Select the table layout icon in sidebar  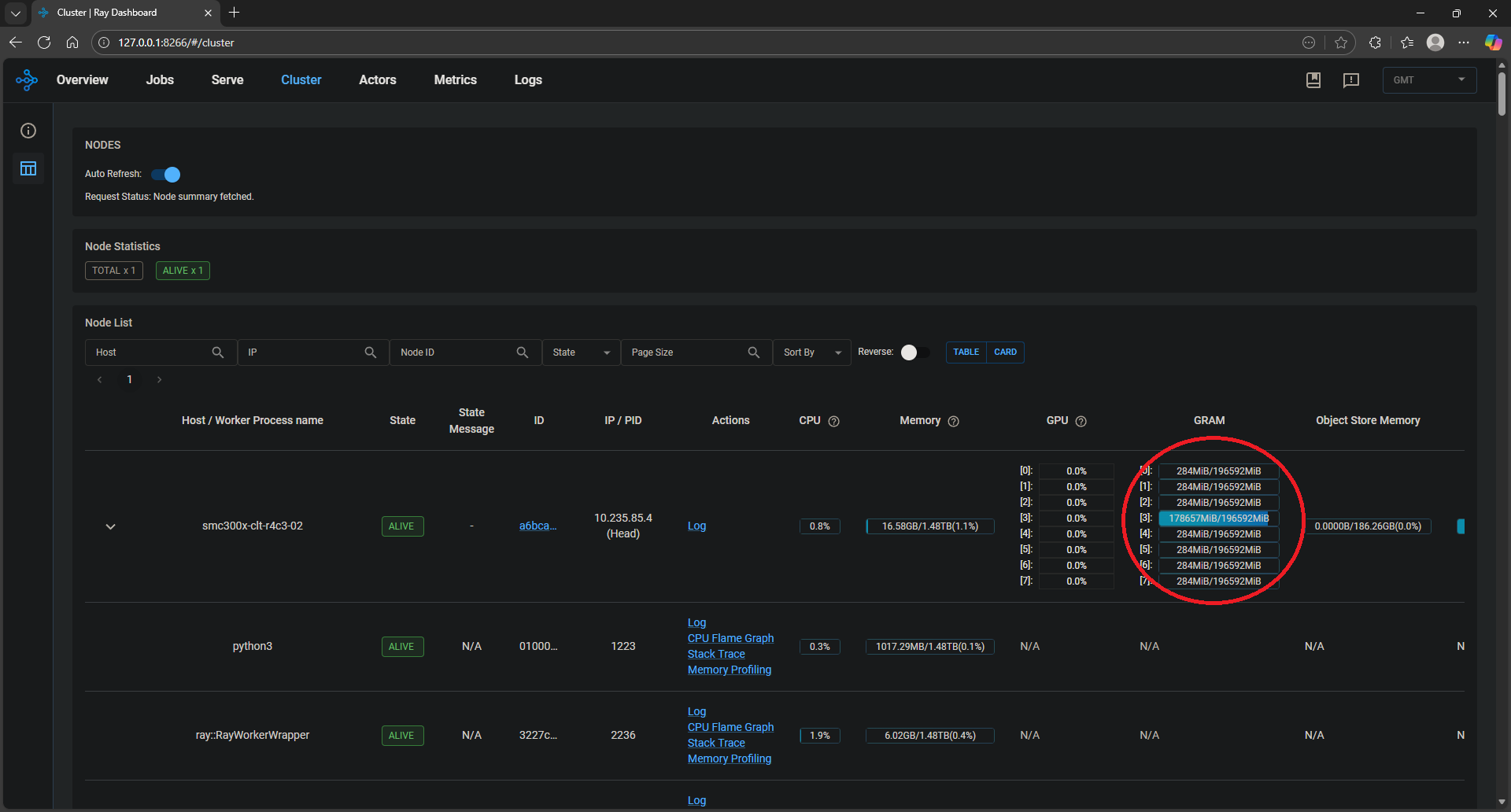click(28, 168)
